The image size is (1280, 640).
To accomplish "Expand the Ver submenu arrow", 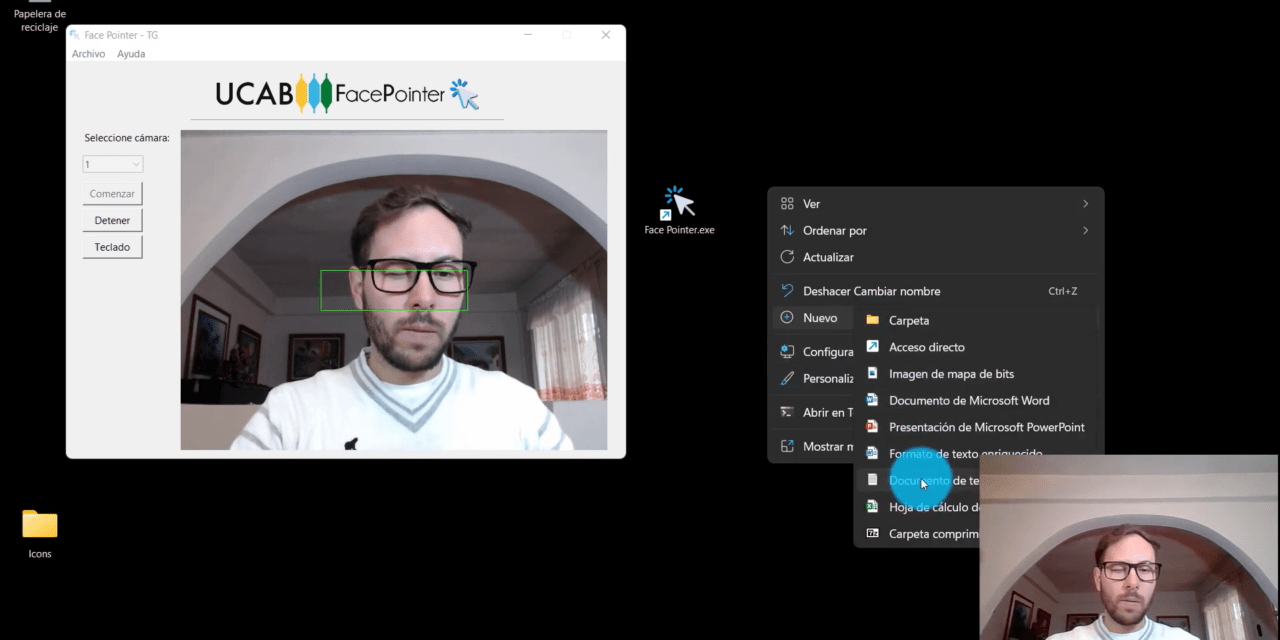I will point(1085,204).
